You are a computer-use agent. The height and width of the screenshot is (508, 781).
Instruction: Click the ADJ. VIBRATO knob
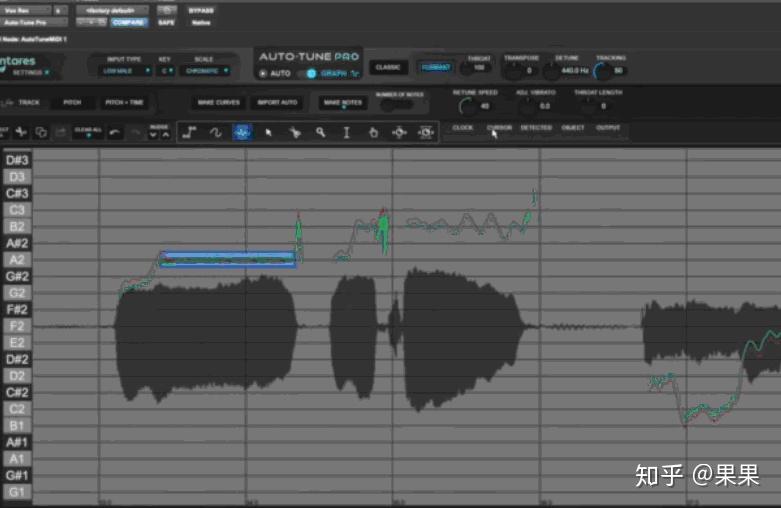click(x=527, y=106)
